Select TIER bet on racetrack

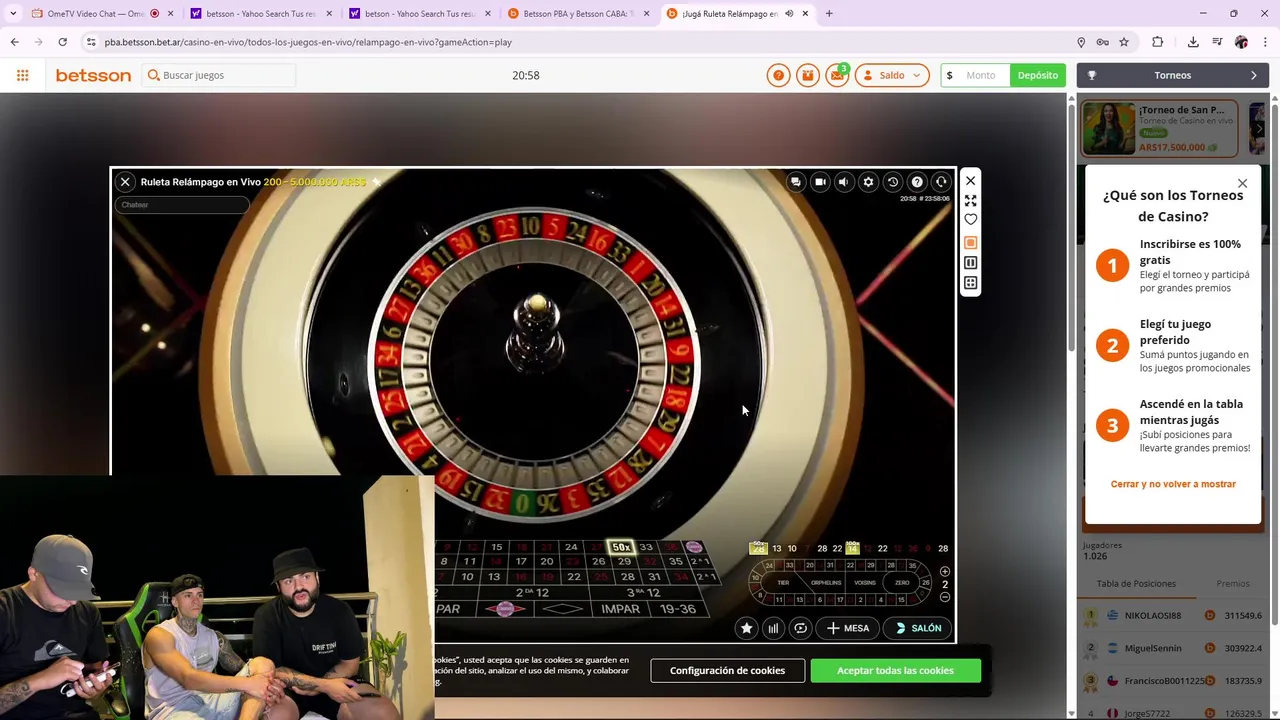pos(783,583)
